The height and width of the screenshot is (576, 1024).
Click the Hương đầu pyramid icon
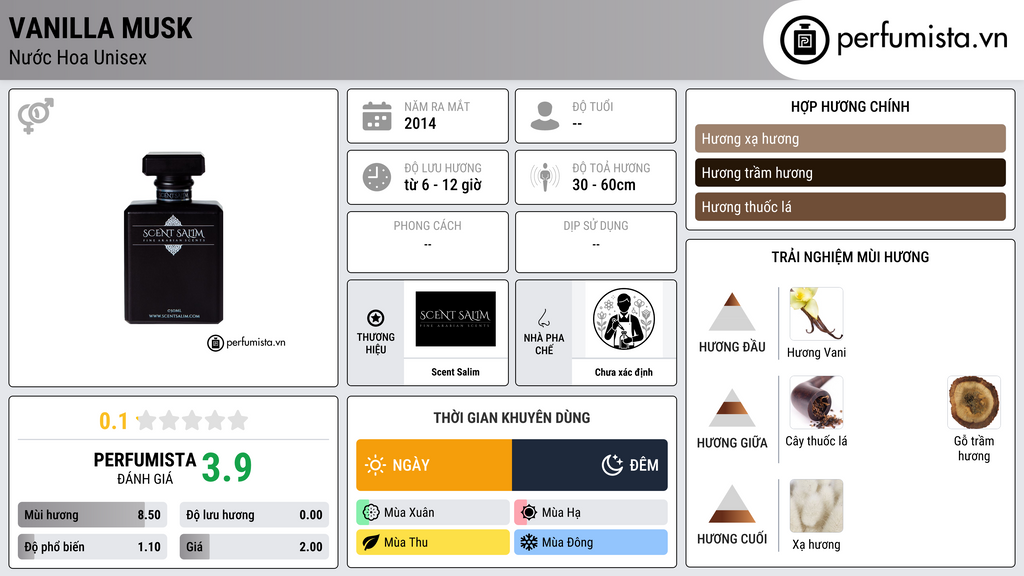[x=732, y=312]
